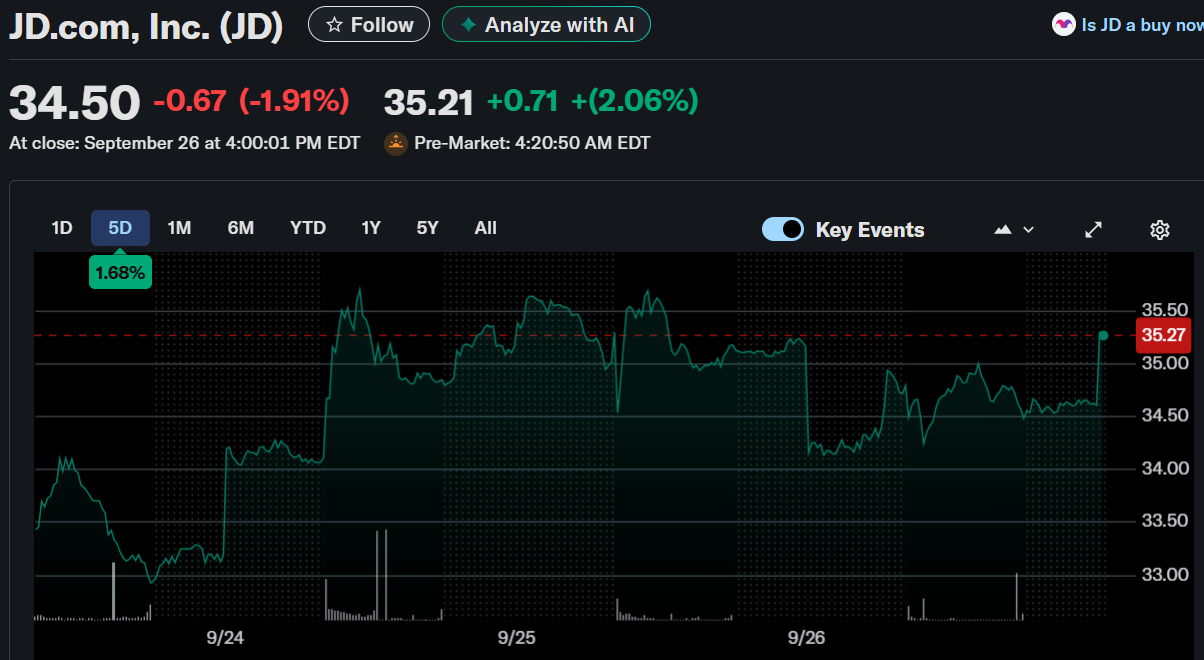Click the green +0.71 +(2.06%) change
The height and width of the screenshot is (660, 1204).
(592, 101)
